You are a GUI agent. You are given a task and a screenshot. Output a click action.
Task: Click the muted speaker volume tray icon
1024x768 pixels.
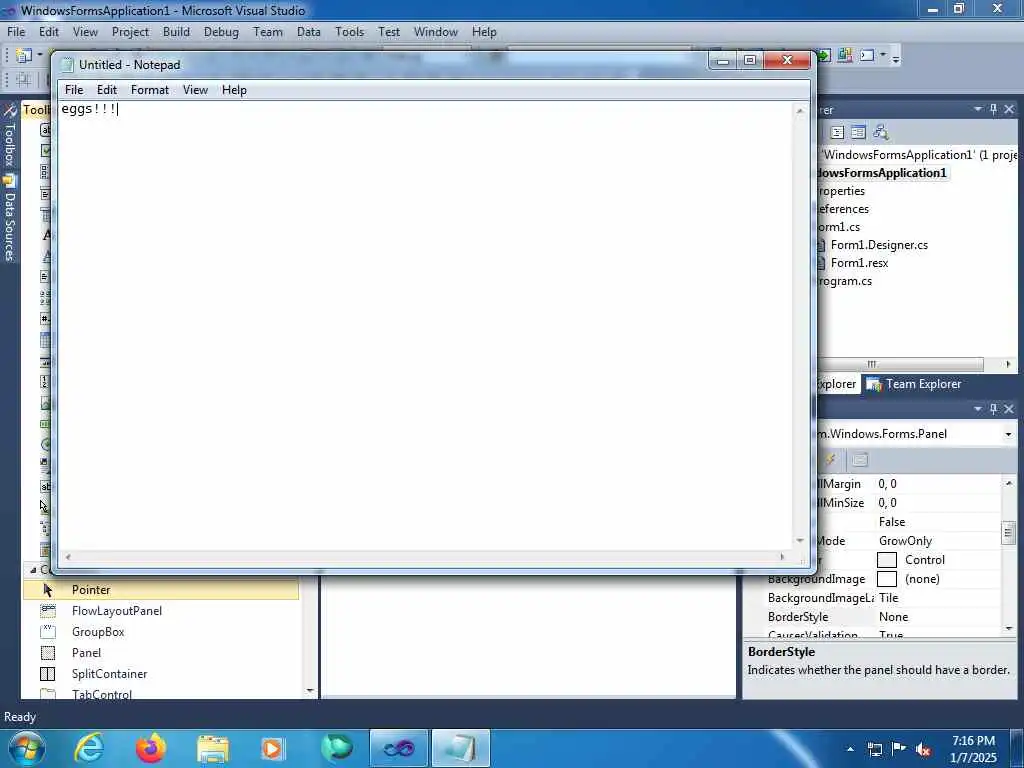(x=923, y=749)
